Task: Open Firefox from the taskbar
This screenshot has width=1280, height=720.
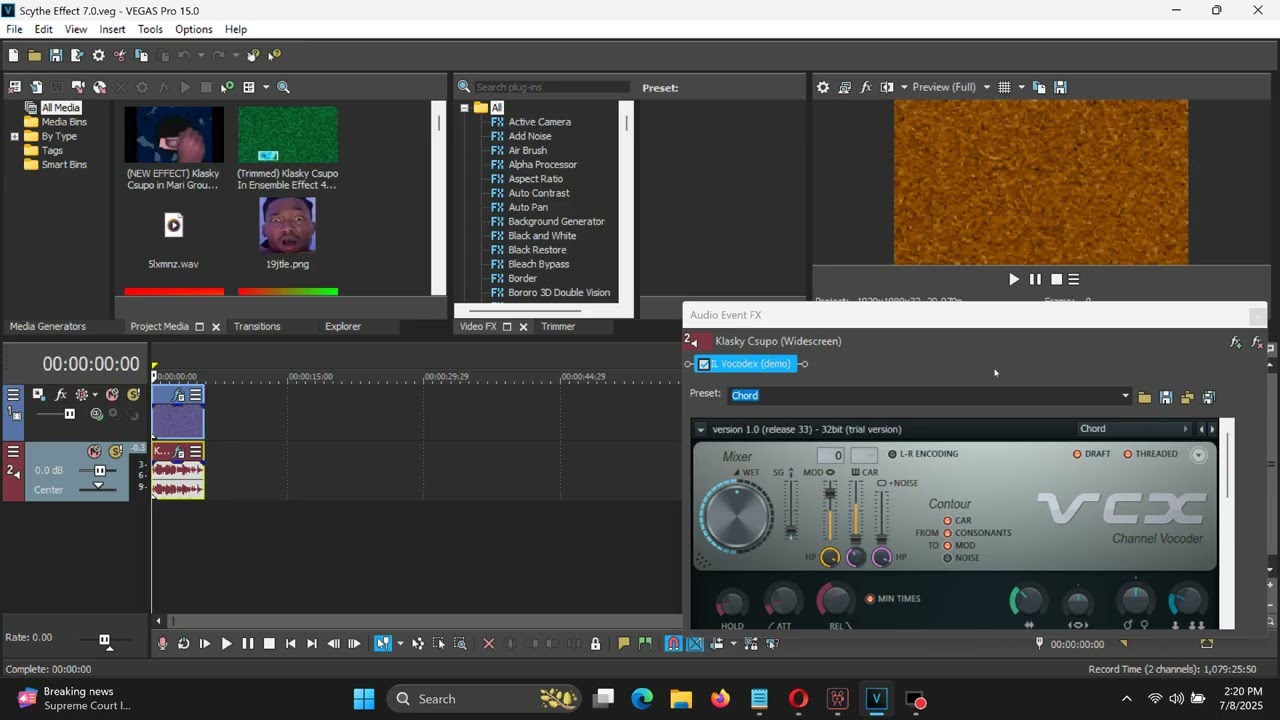Action: 720,699
